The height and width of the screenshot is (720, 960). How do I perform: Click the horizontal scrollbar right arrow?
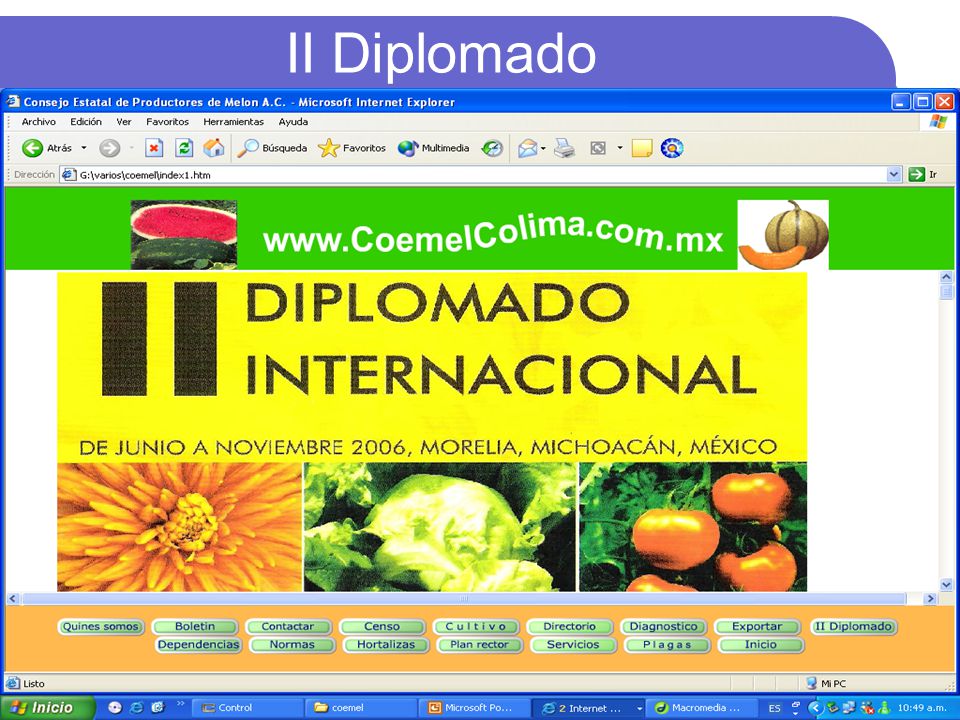931,599
